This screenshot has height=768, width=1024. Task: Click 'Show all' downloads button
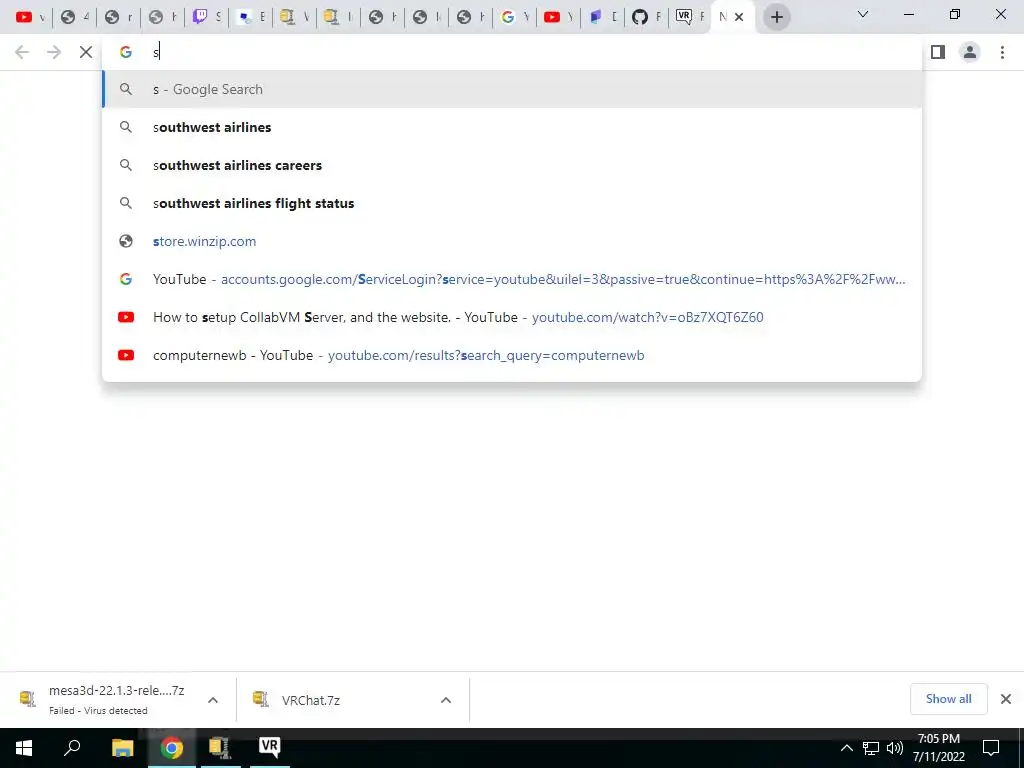click(x=948, y=699)
